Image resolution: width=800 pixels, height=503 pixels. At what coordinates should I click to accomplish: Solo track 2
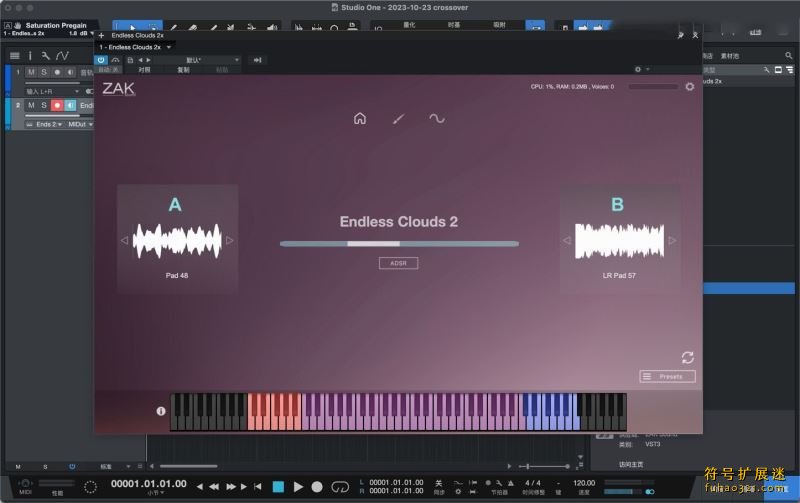(44, 105)
